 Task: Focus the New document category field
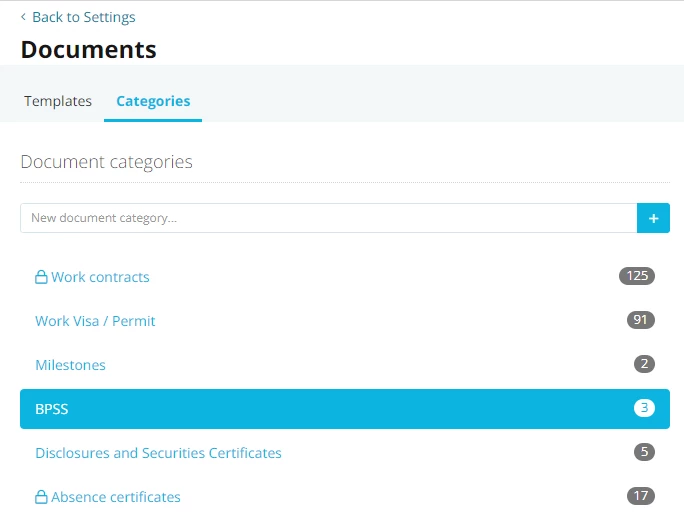(x=328, y=218)
